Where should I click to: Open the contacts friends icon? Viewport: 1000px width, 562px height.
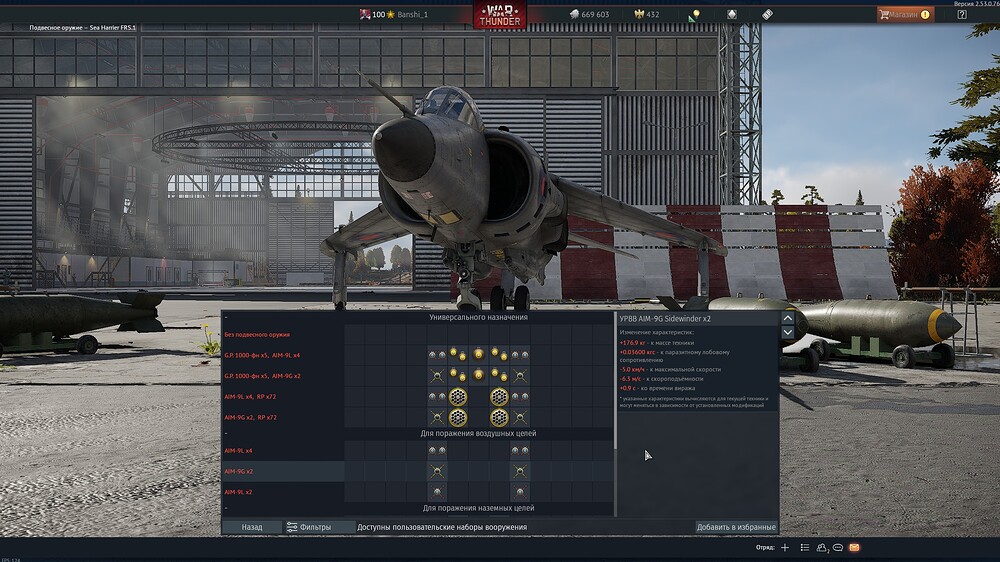[822, 548]
